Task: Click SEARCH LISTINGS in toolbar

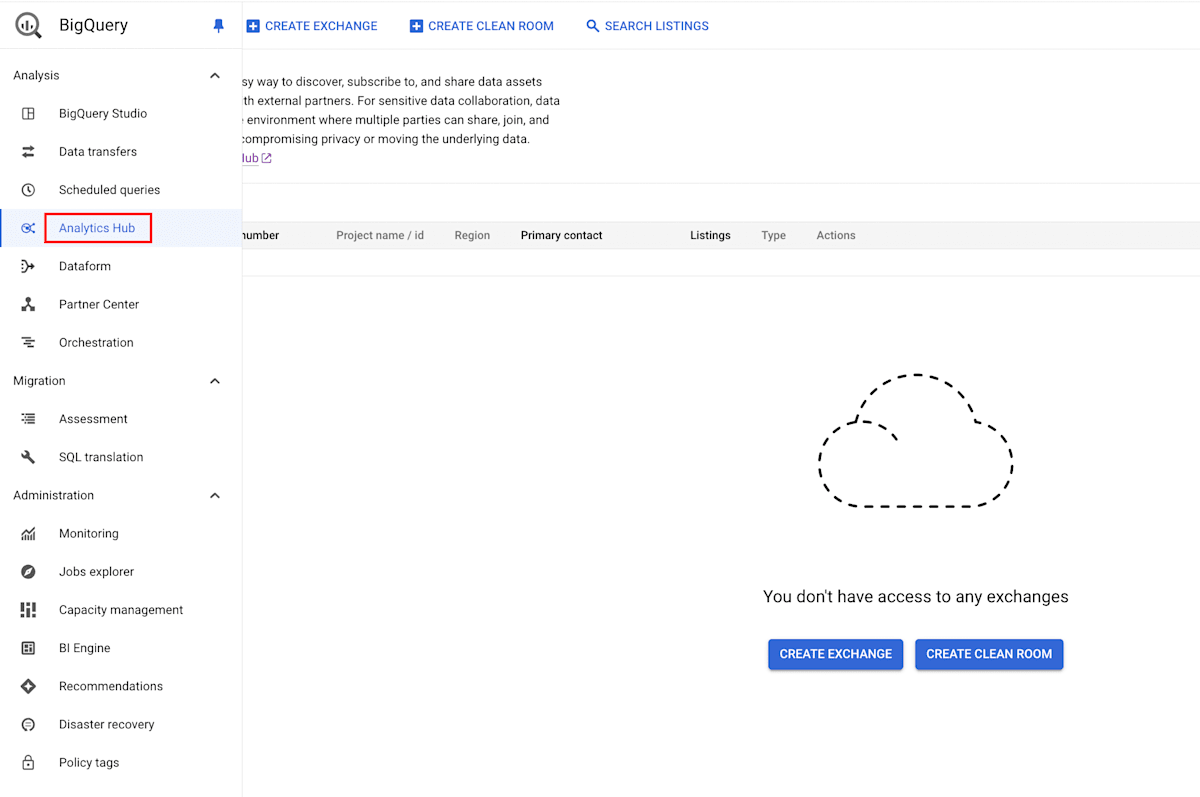Action: [x=647, y=26]
